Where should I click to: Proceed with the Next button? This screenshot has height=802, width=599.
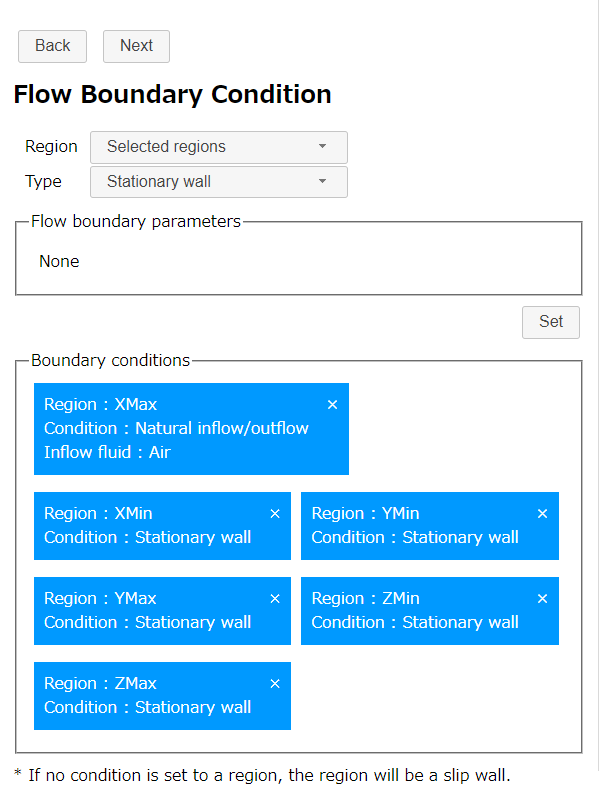tap(137, 47)
